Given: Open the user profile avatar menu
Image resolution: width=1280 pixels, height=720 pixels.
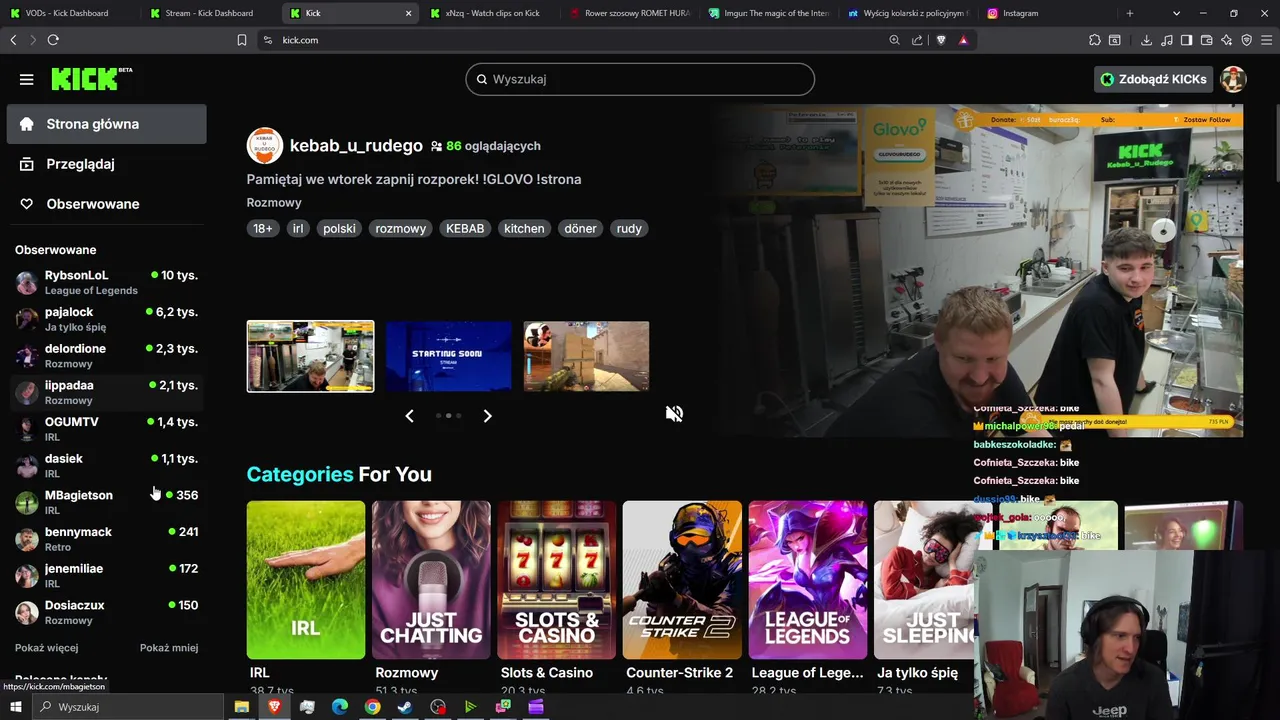Looking at the screenshot, I should tap(1233, 79).
